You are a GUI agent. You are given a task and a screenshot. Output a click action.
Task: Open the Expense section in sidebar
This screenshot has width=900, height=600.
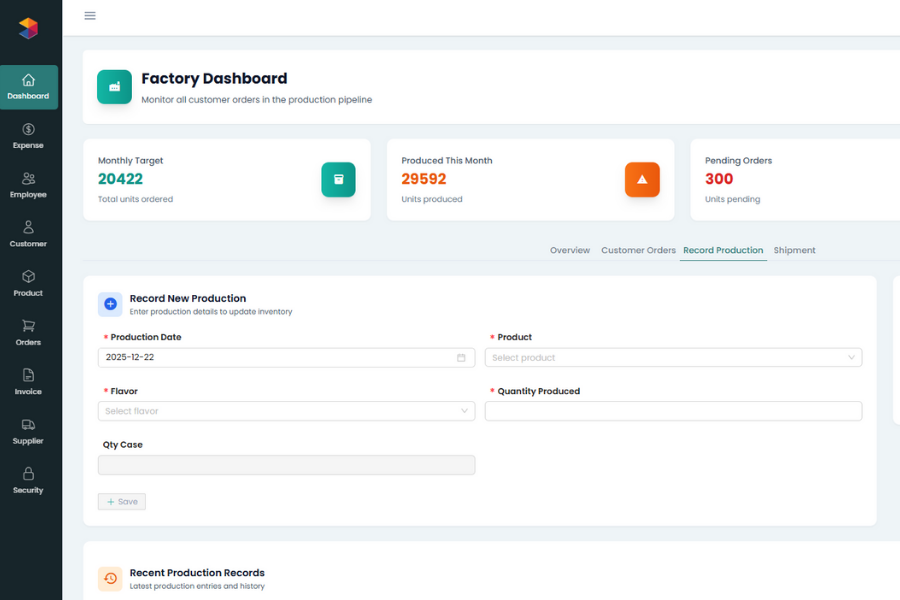click(28, 136)
